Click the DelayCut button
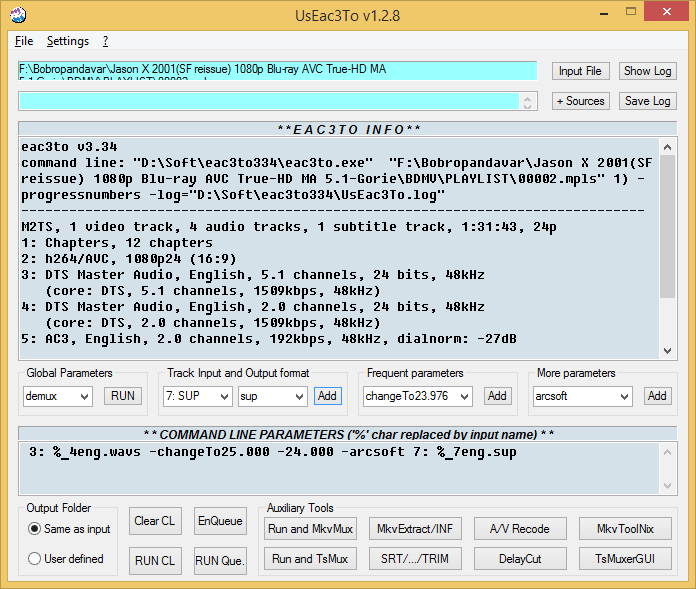This screenshot has width=696, height=589. click(x=520, y=559)
